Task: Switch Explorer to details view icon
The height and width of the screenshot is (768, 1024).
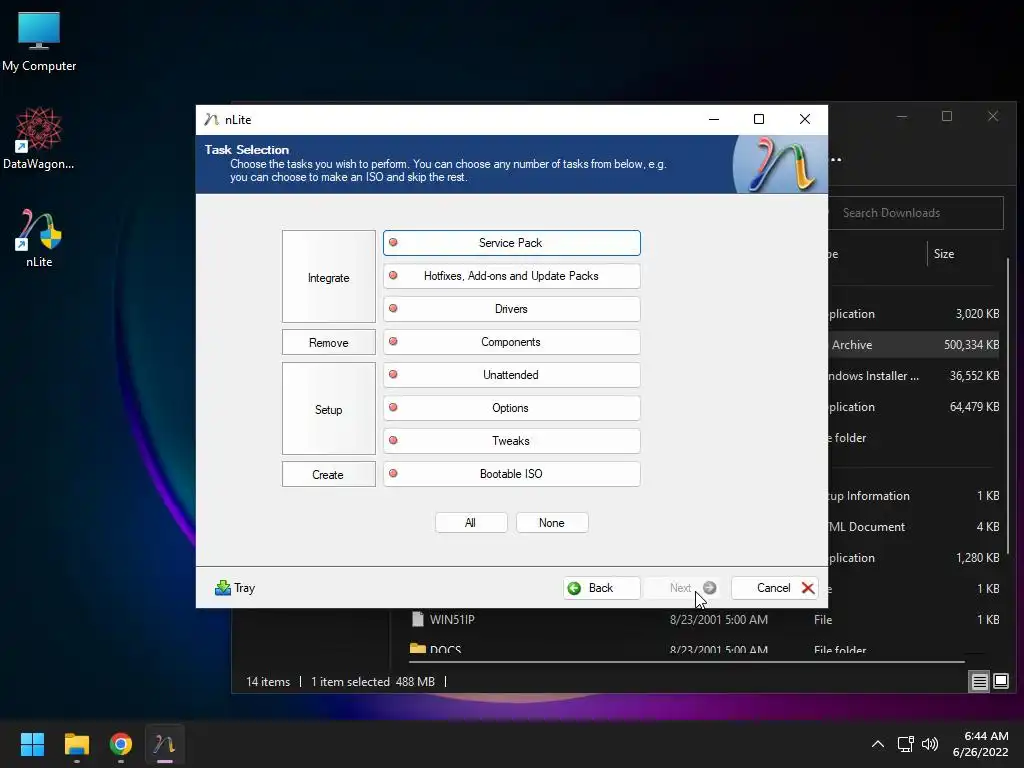Action: 980,682
